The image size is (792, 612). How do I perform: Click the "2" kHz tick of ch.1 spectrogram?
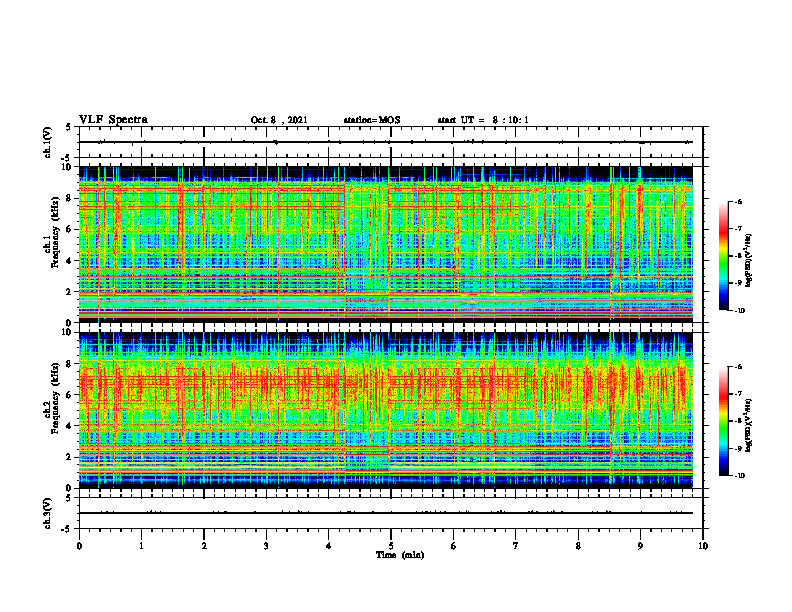70,291
